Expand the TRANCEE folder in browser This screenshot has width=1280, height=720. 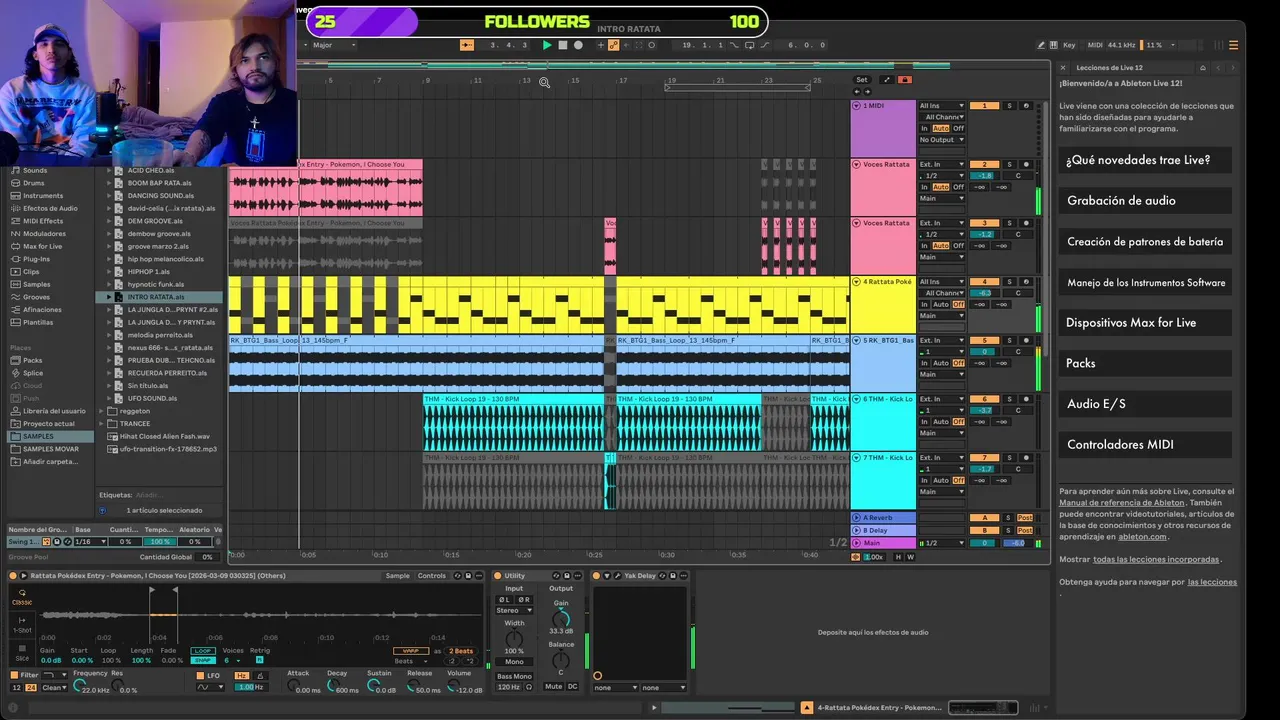coord(102,424)
